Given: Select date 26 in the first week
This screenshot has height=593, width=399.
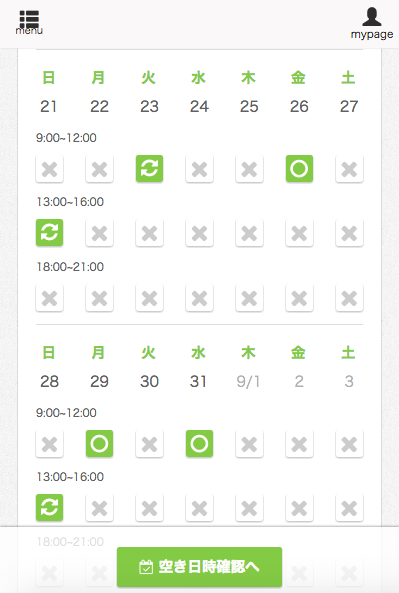Looking at the screenshot, I should pos(299,106).
